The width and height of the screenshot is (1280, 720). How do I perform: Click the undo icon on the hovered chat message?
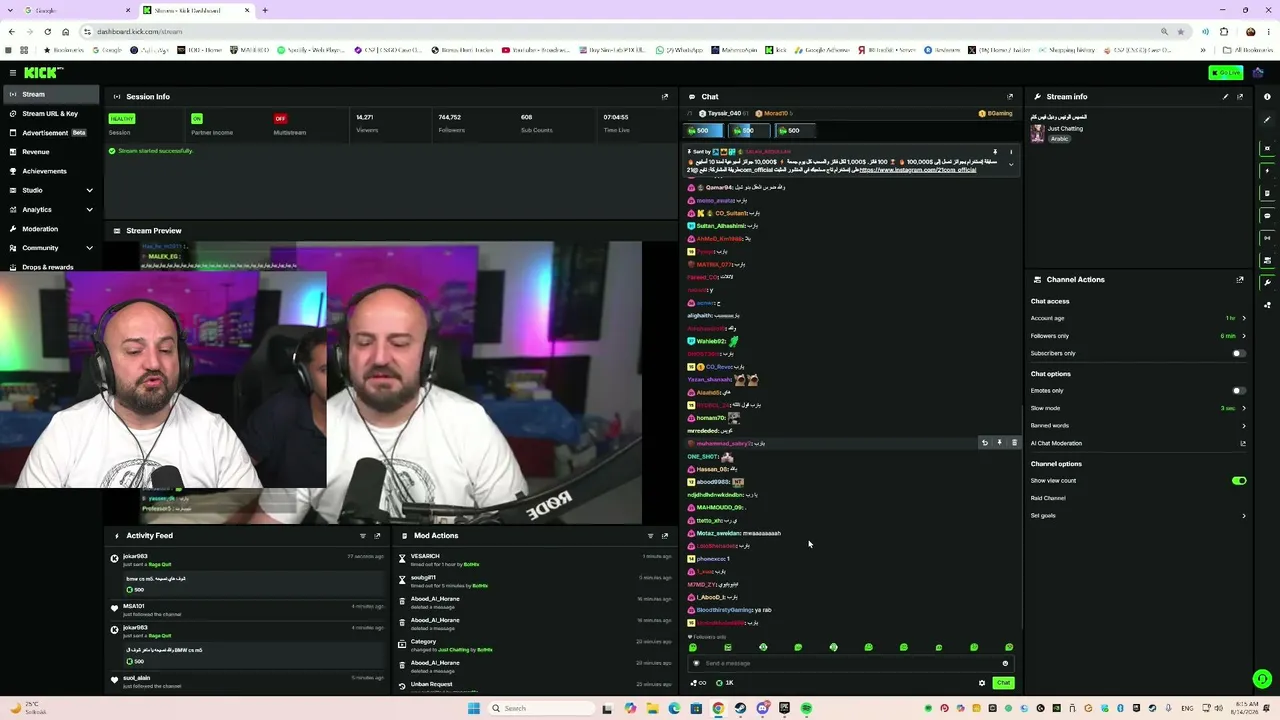985,443
